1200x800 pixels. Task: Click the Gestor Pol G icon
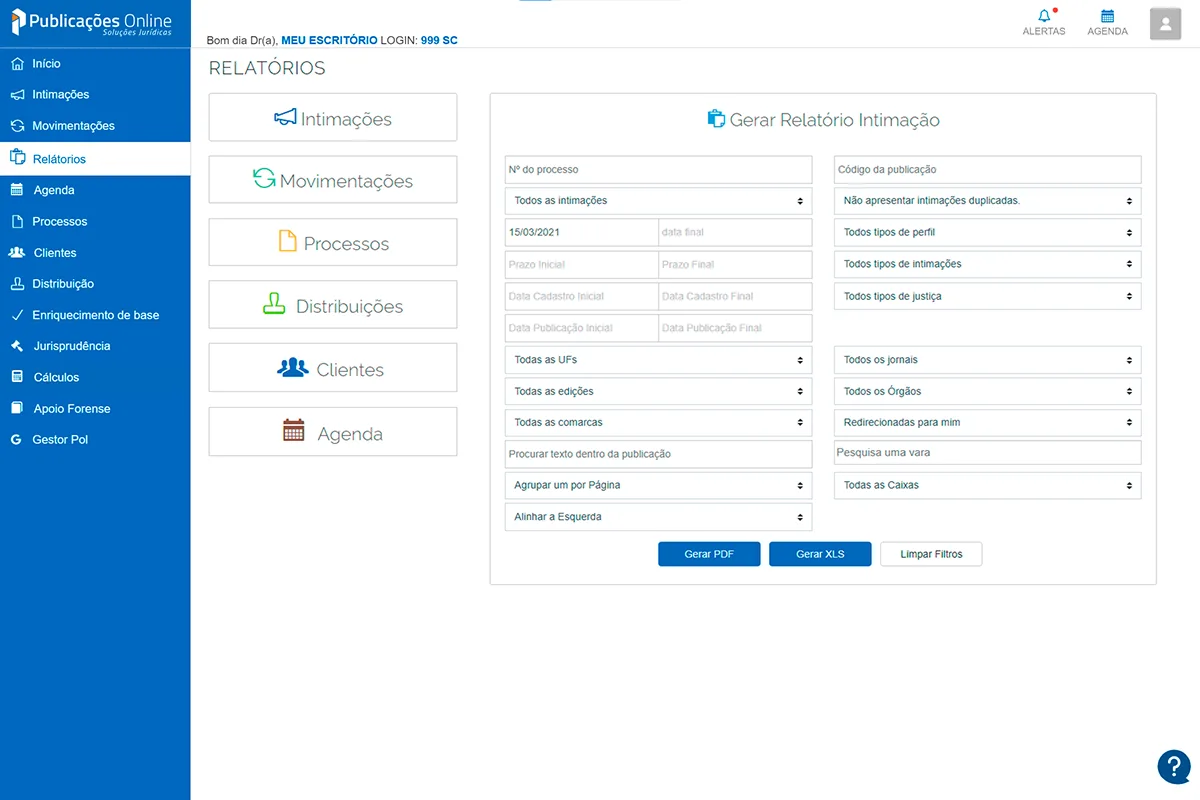(x=16, y=440)
